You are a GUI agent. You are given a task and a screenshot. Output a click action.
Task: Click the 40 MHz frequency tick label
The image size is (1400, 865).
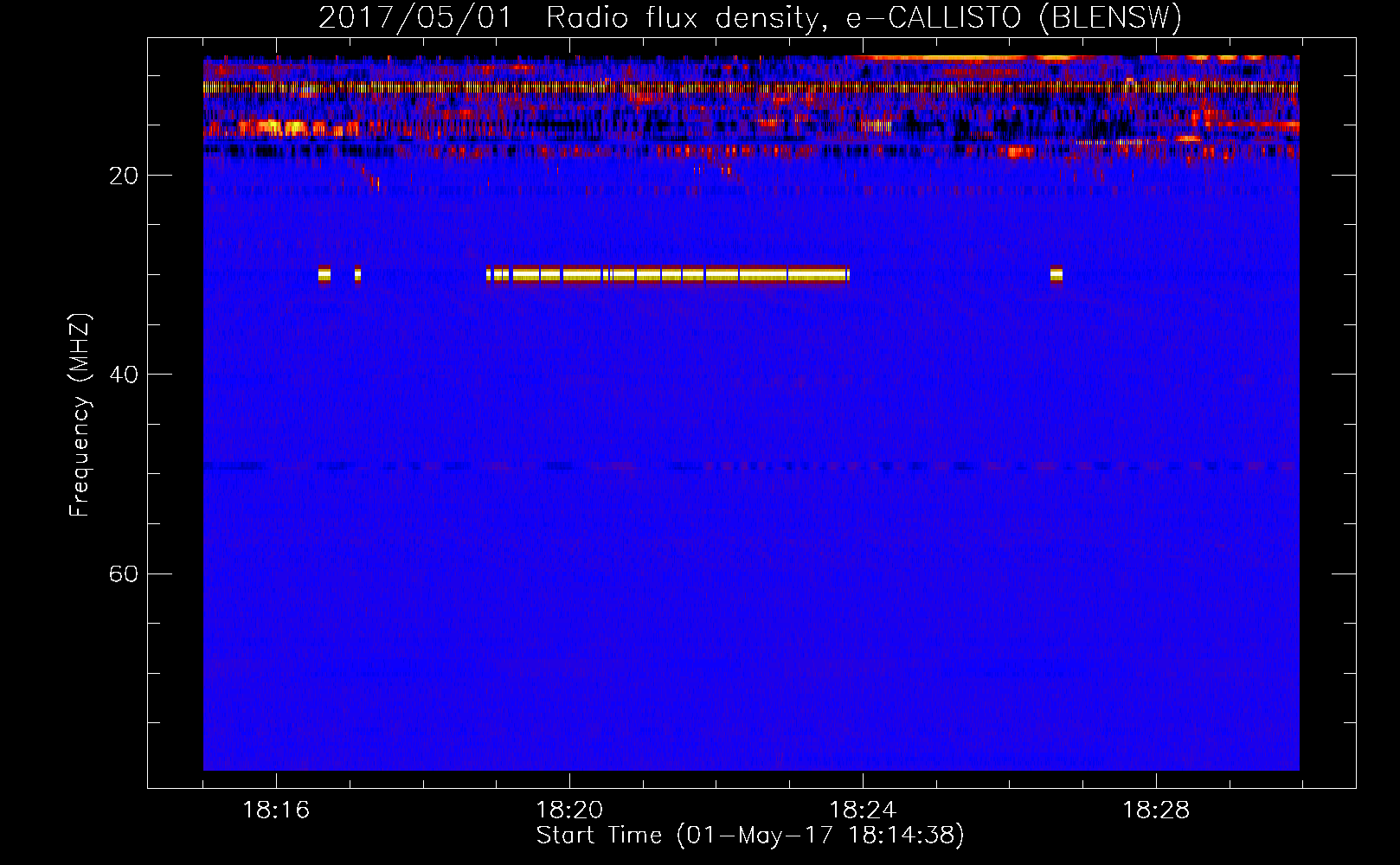coord(124,375)
